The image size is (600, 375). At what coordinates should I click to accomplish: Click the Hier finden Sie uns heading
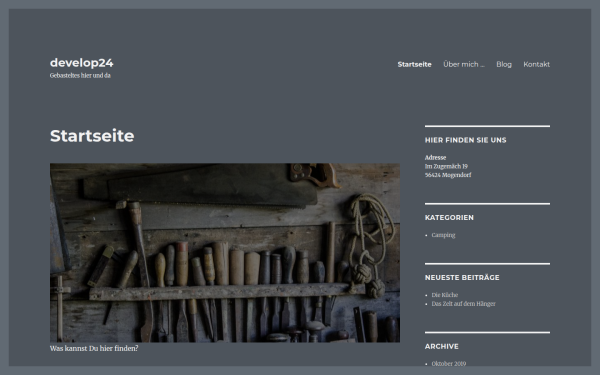pos(466,140)
